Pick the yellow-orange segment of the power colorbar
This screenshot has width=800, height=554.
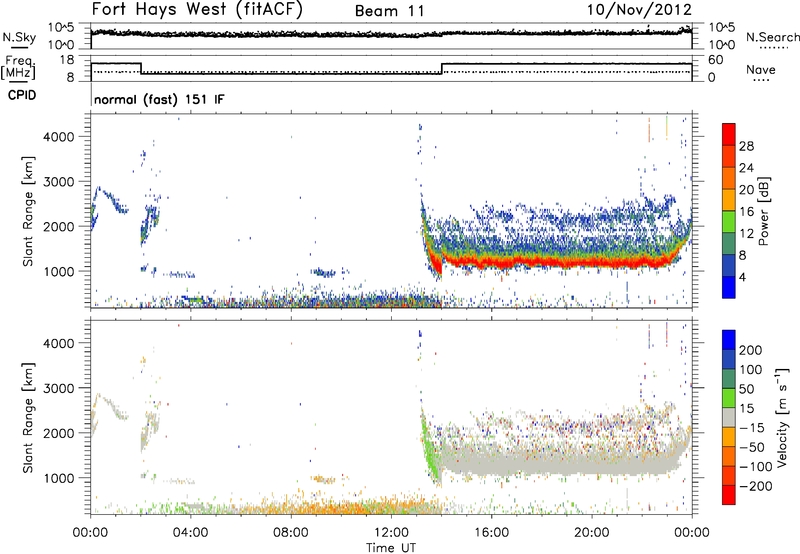(729, 199)
